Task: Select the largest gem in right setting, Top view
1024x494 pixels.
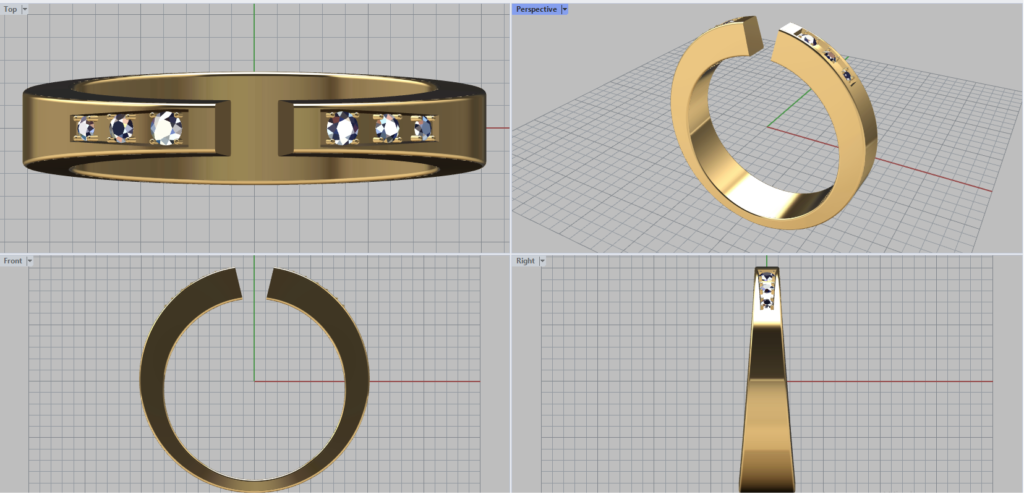Action: [344, 127]
